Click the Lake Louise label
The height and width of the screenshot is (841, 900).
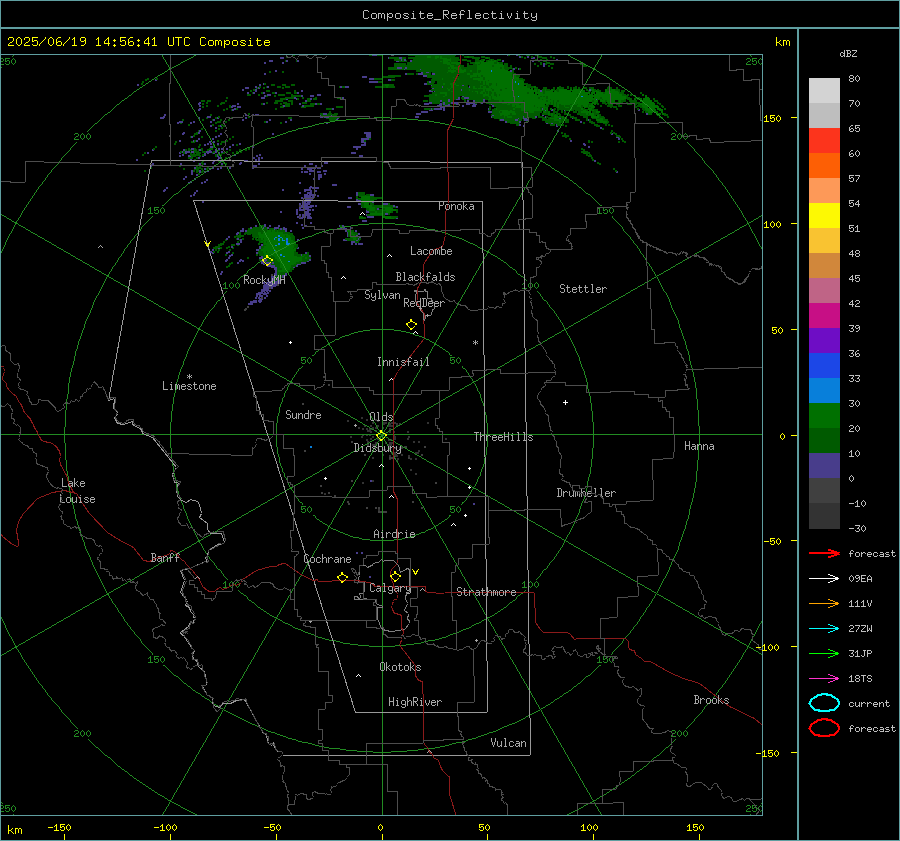77,491
